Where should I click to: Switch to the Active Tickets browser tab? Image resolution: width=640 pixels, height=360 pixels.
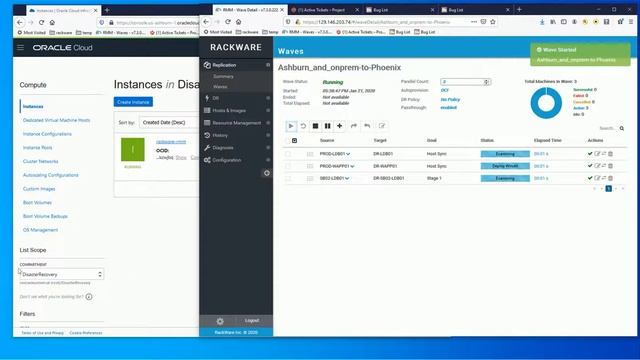pyautogui.click(x=324, y=9)
